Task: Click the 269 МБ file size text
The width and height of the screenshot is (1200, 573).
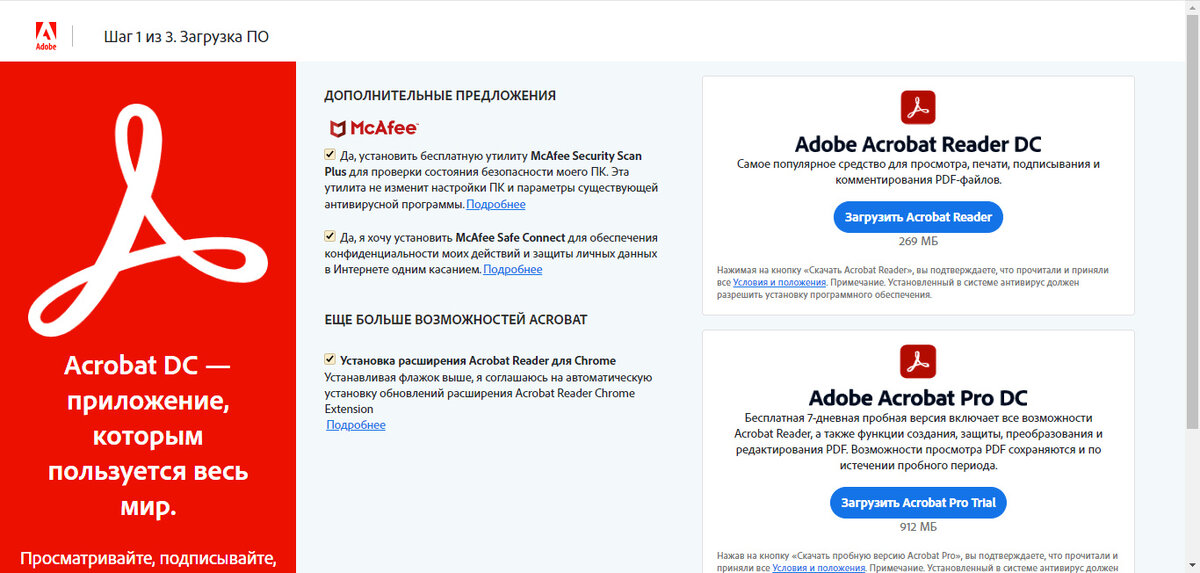Action: tap(918, 241)
